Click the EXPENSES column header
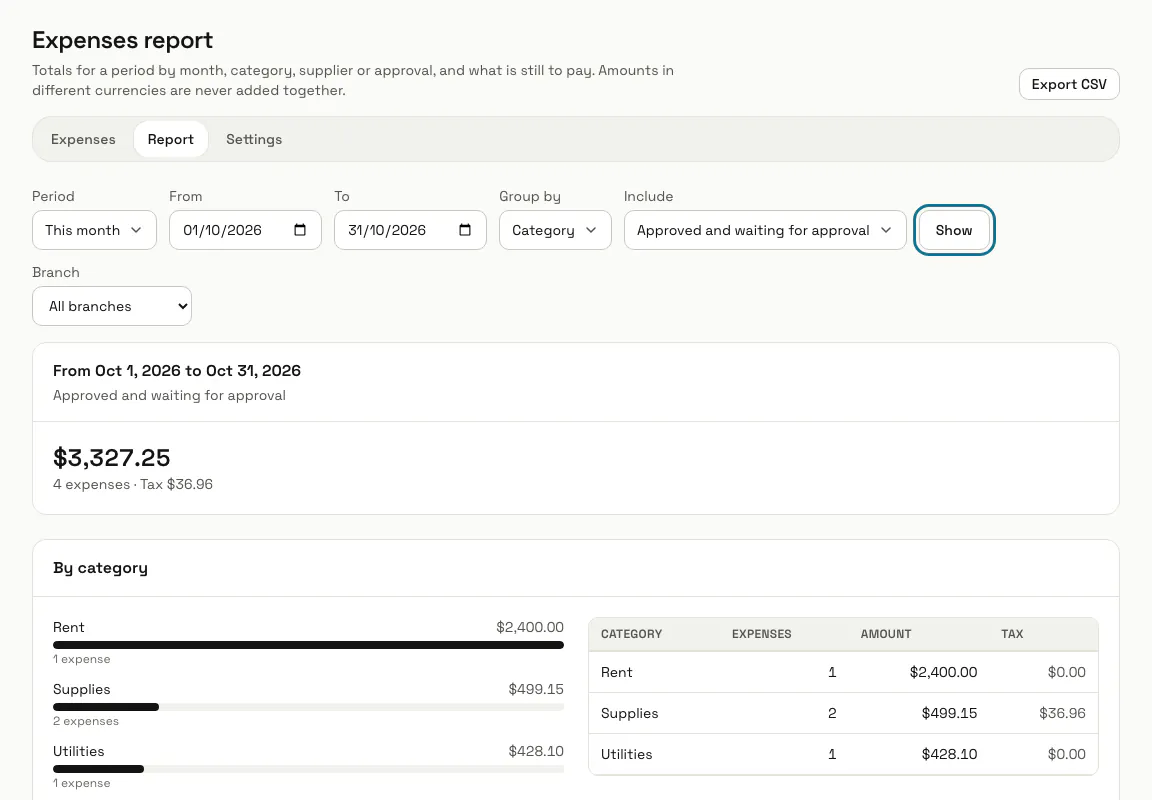 (x=761, y=634)
